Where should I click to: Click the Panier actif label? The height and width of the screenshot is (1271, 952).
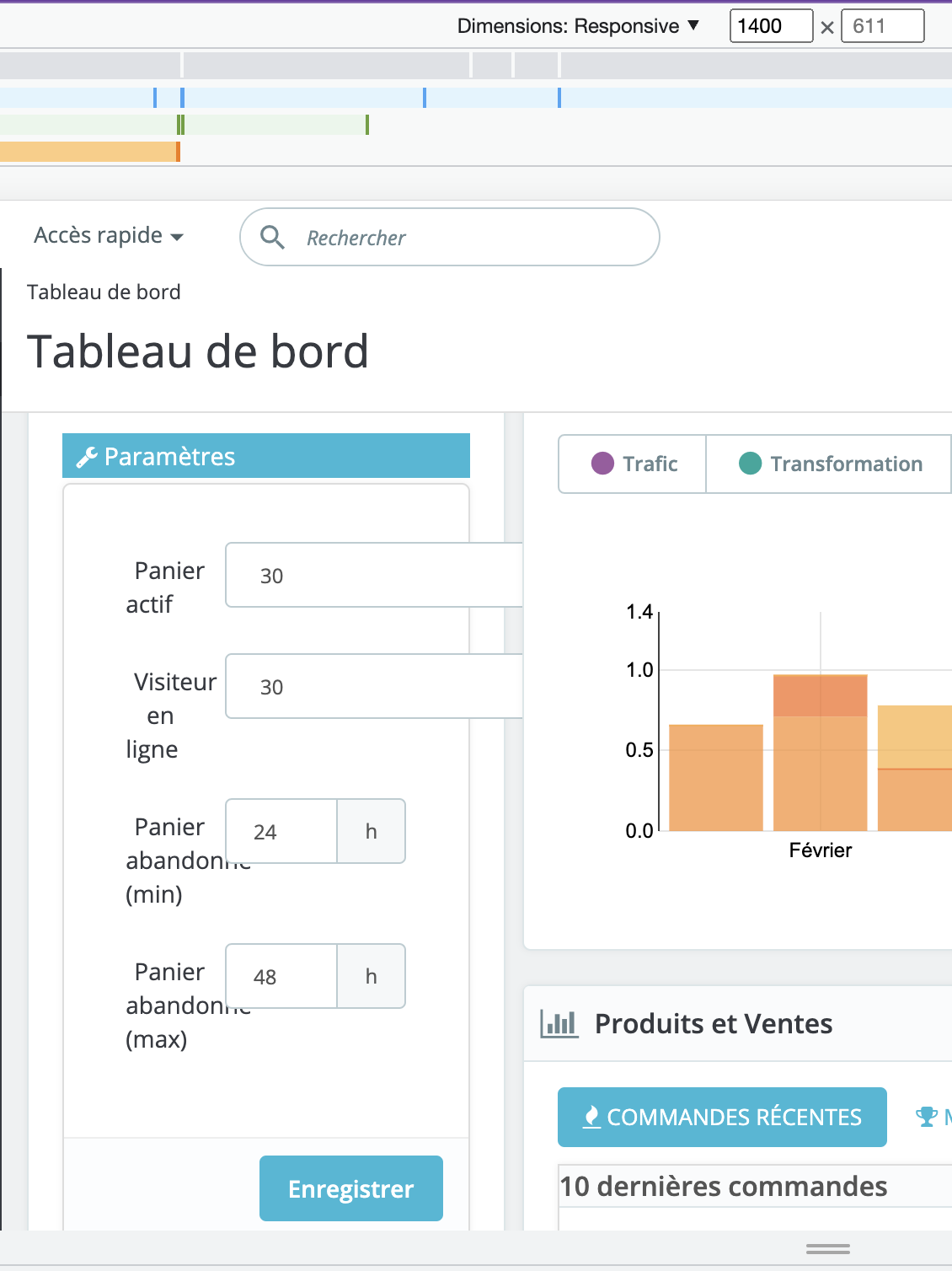(x=166, y=587)
